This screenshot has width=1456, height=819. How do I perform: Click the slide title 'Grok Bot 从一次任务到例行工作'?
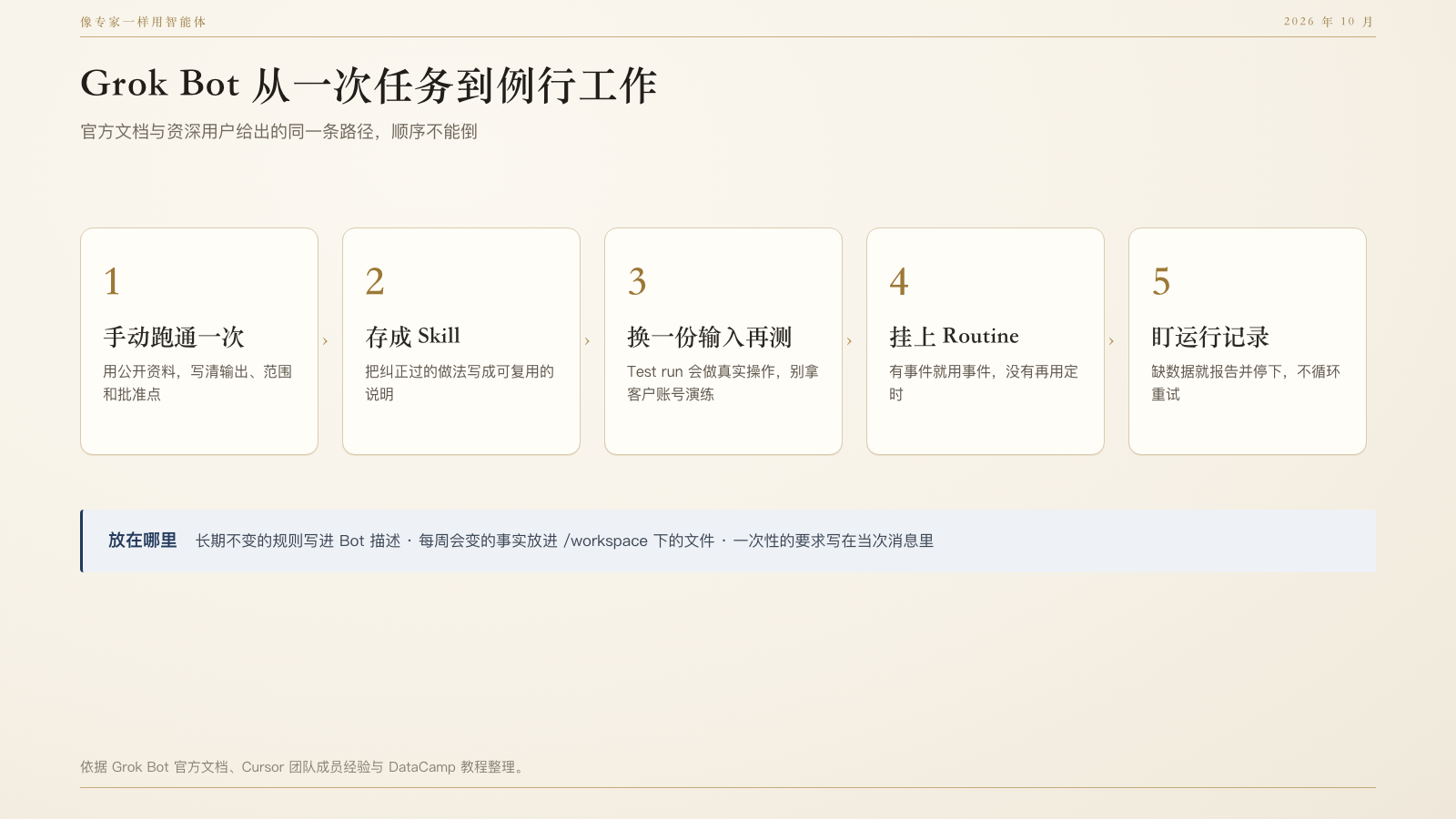(x=369, y=85)
